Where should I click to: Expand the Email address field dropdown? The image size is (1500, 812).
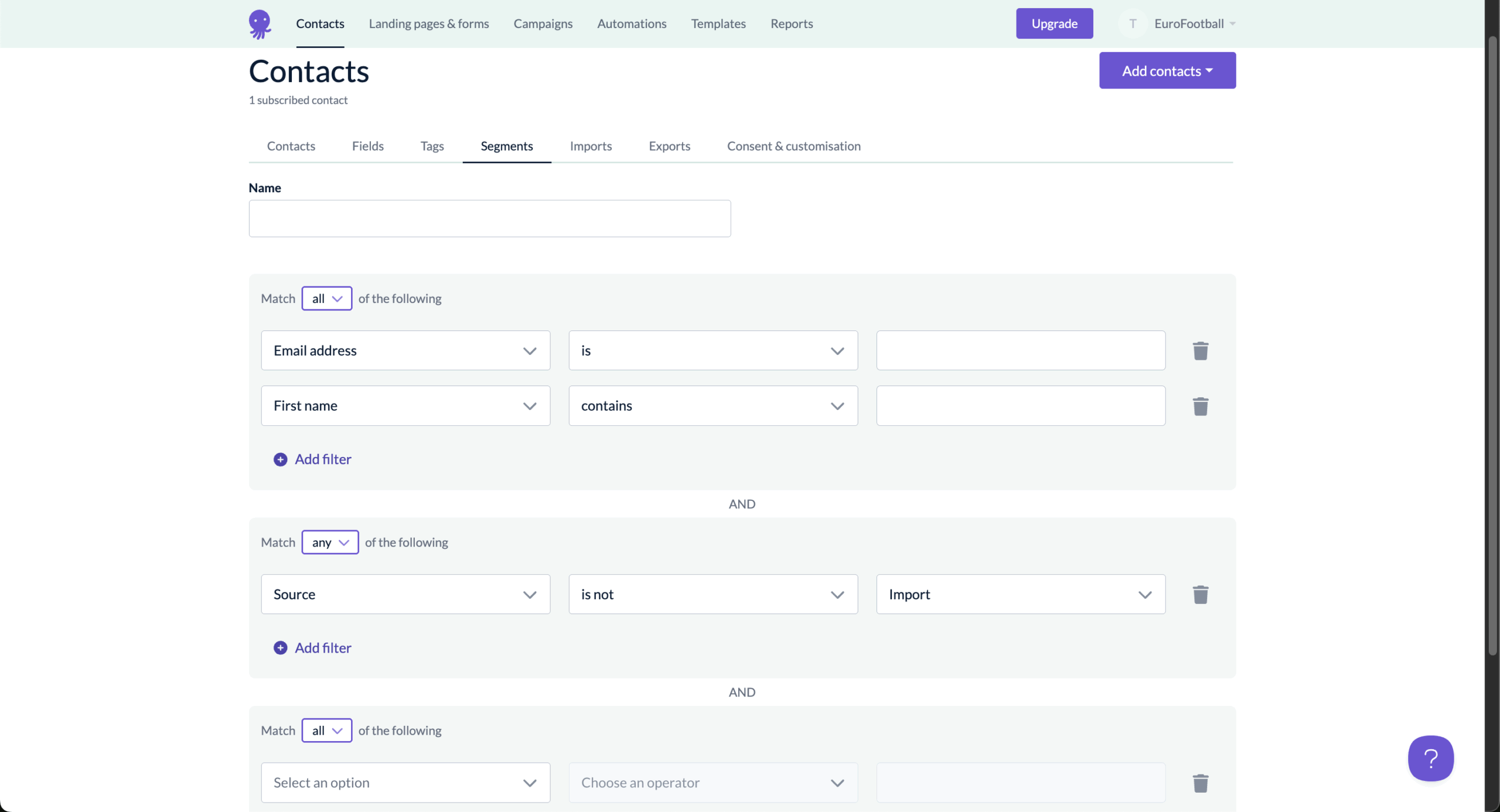click(405, 350)
